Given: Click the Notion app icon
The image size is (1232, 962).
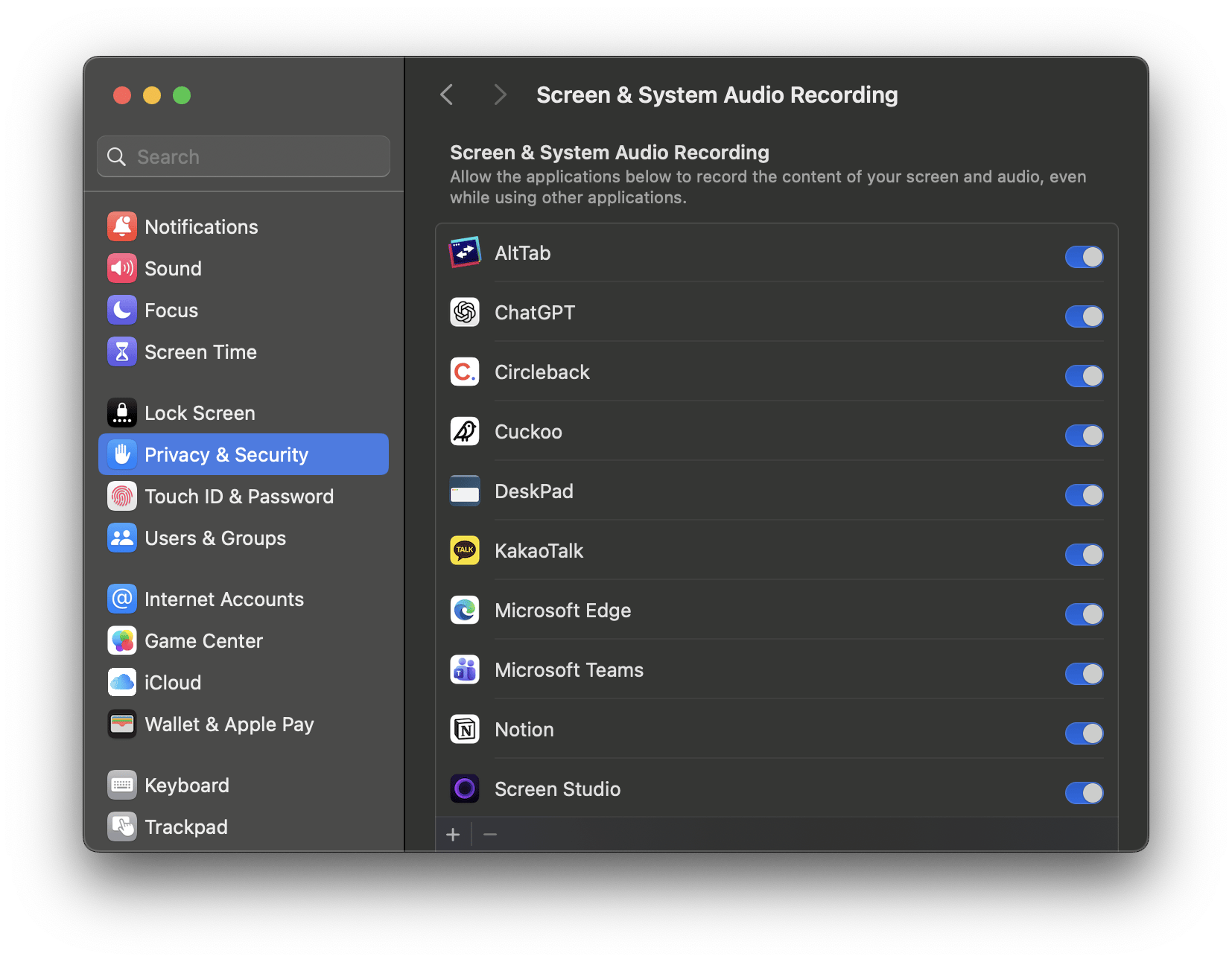Looking at the screenshot, I should pyautogui.click(x=465, y=729).
